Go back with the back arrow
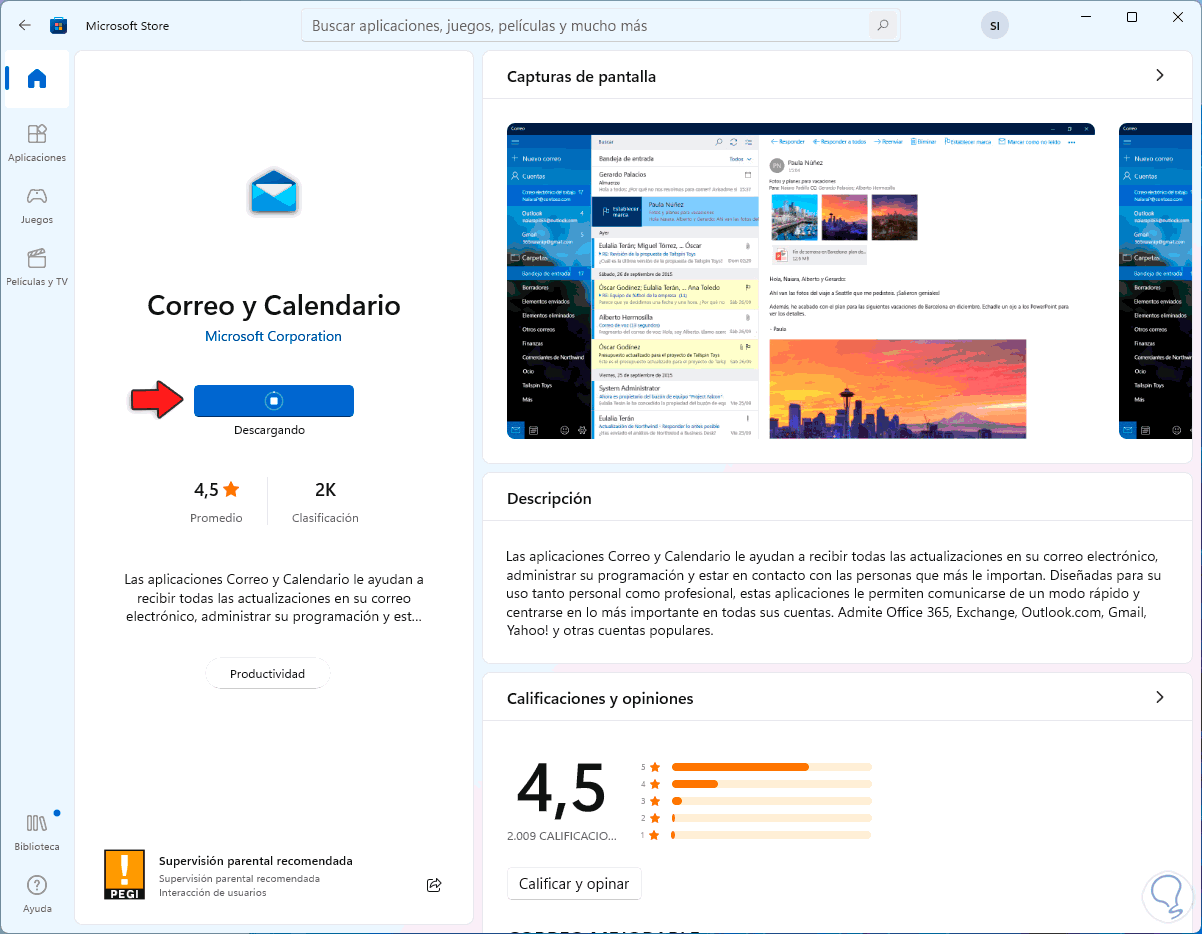This screenshot has width=1202, height=934. coord(25,25)
